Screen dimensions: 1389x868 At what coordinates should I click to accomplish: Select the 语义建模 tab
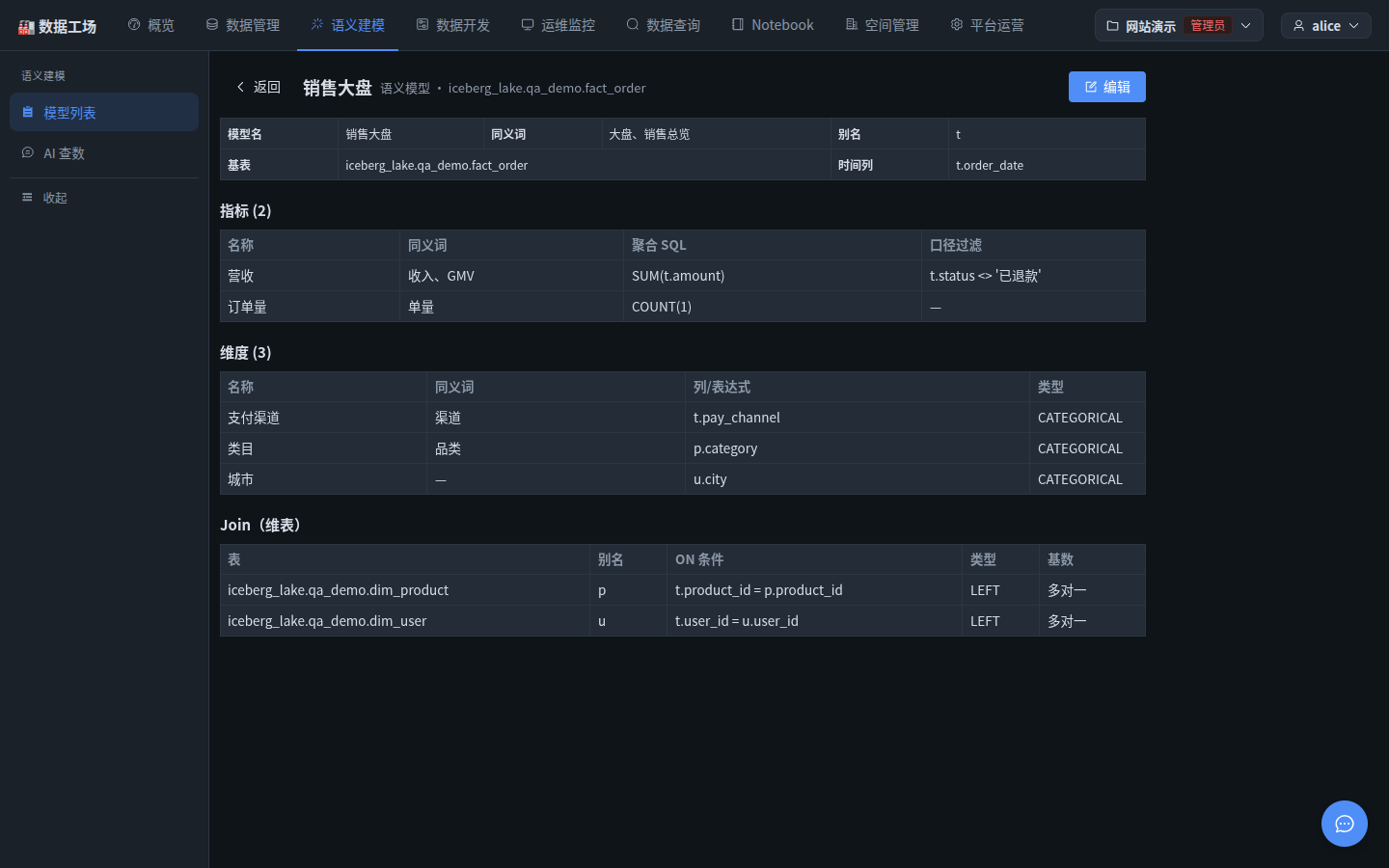(348, 25)
